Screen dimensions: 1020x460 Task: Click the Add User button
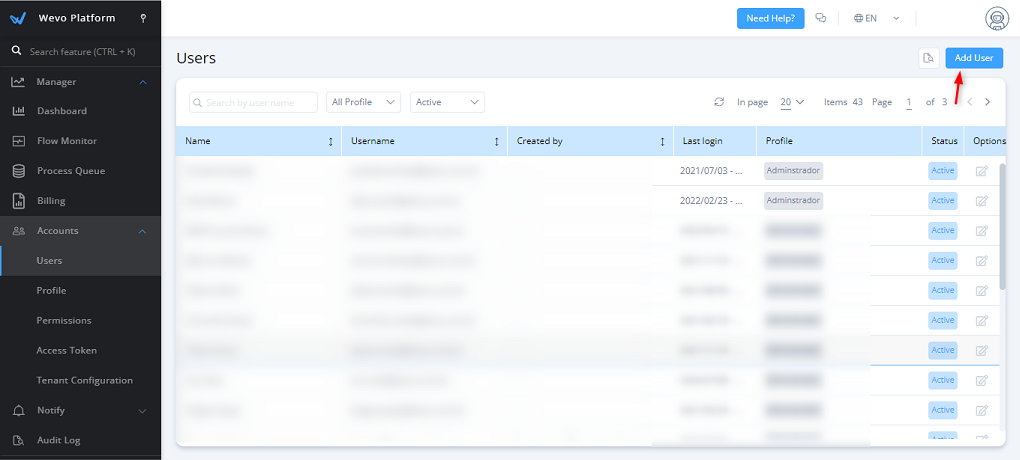[x=974, y=58]
